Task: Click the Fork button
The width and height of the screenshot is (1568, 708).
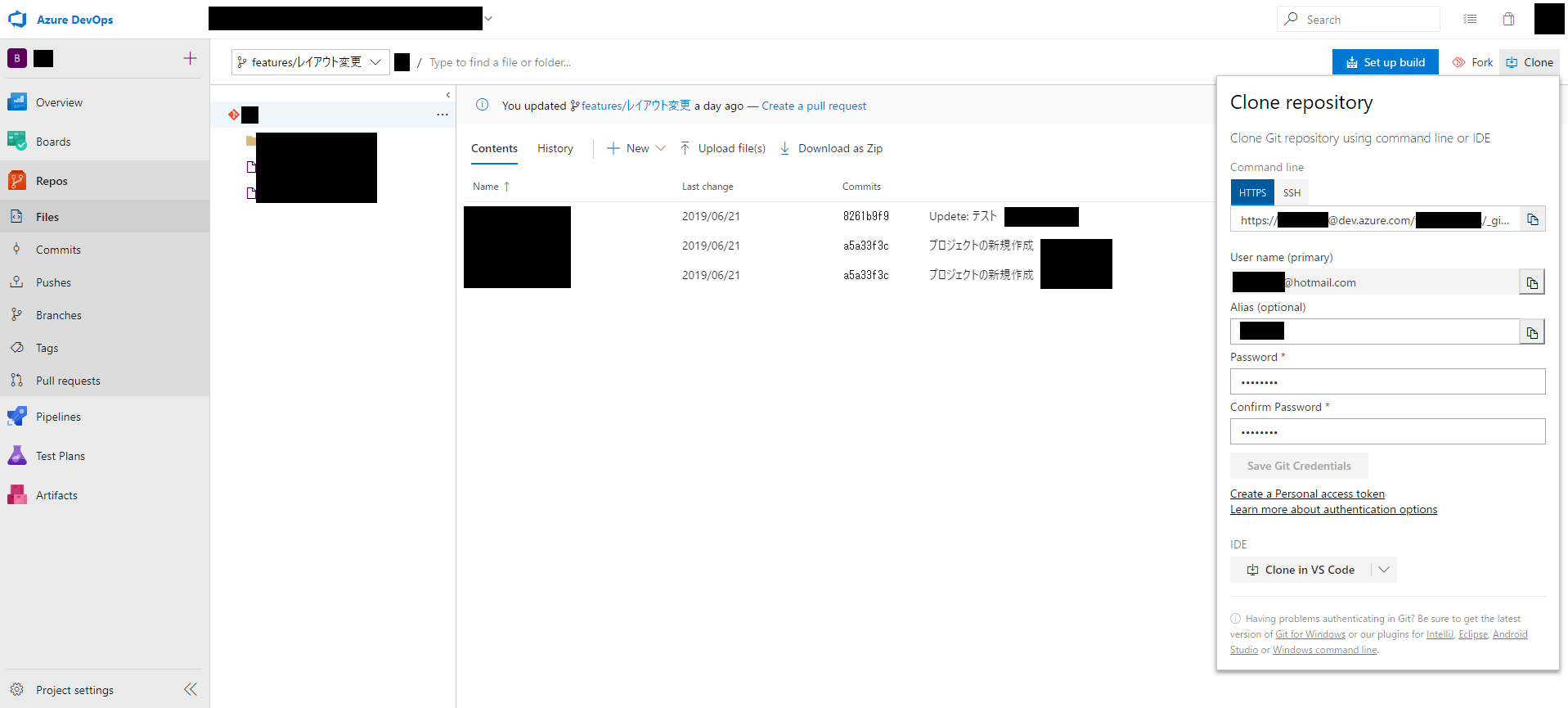Action: click(x=1472, y=62)
